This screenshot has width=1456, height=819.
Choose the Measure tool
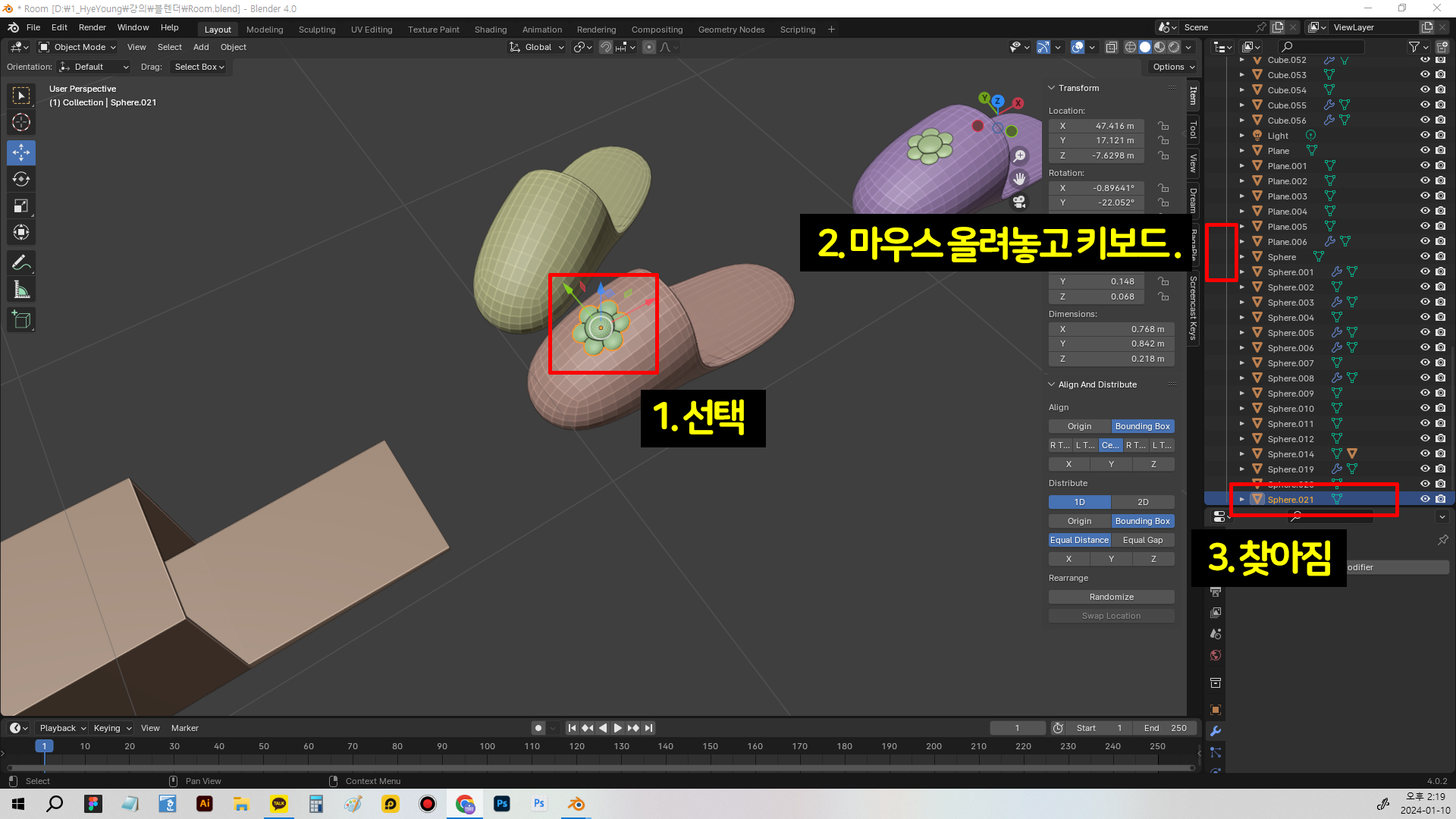(21, 290)
